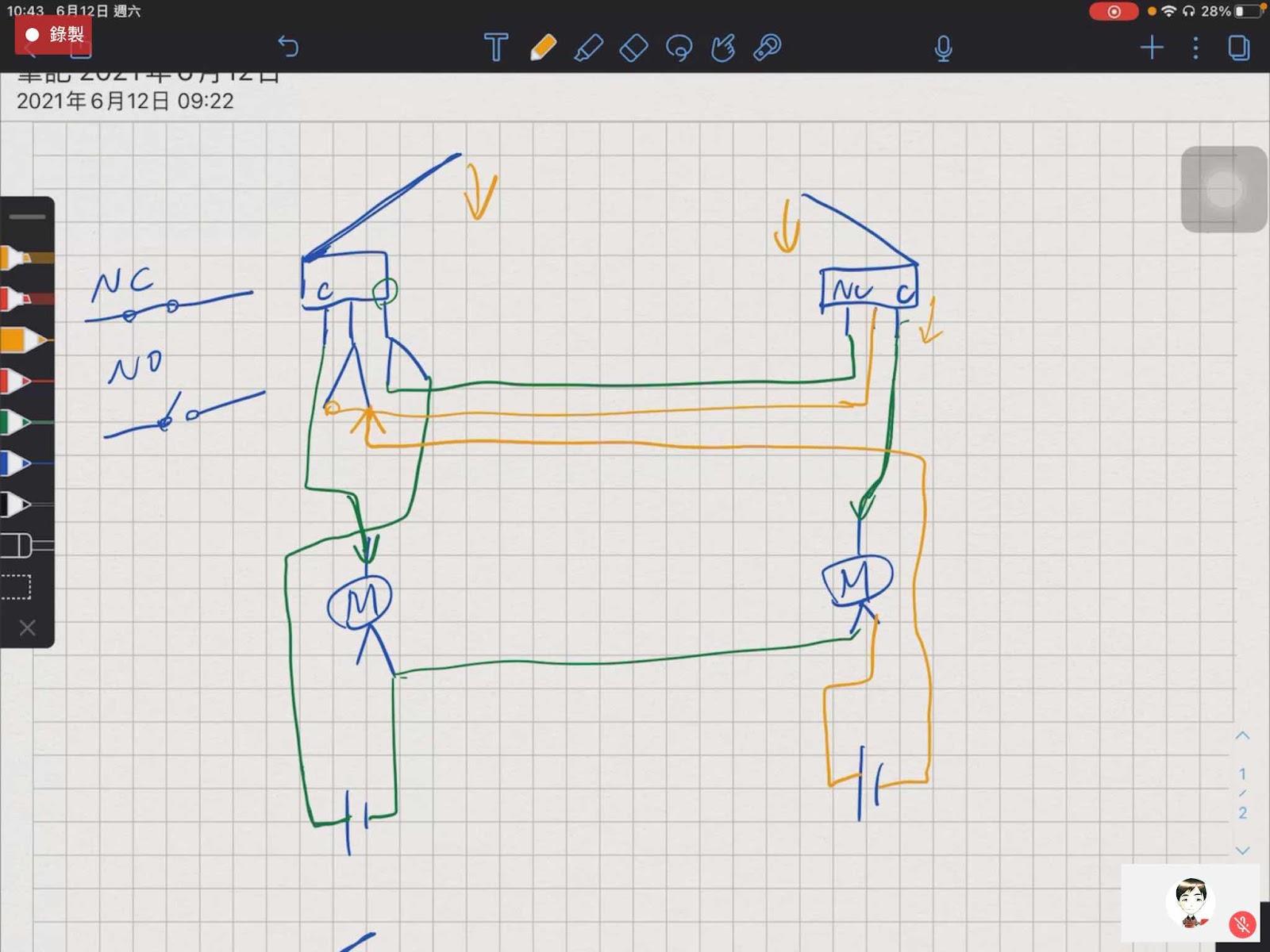Viewport: 1270px width, 952px height.
Task: Open the presenter avatar thumbnail
Action: pos(1190,902)
